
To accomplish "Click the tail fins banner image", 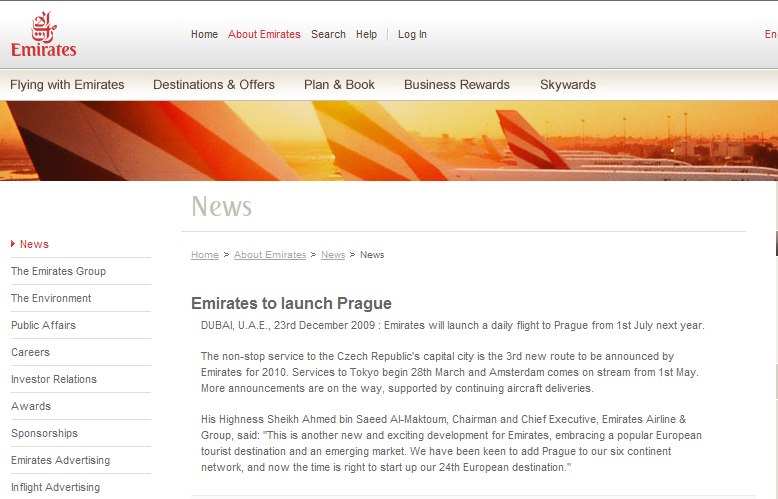I will pos(389,141).
